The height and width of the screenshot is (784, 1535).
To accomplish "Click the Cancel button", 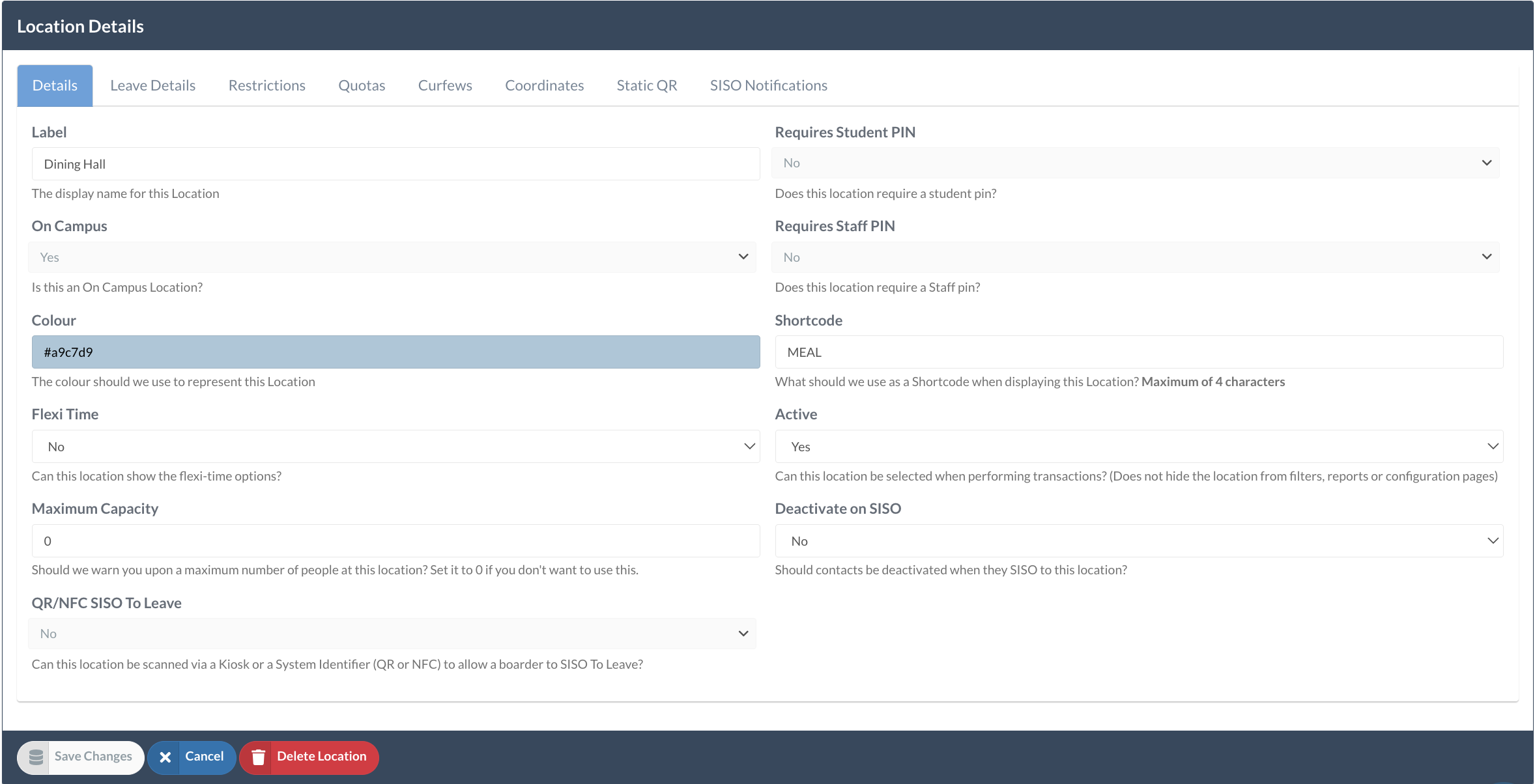I will (203, 757).
